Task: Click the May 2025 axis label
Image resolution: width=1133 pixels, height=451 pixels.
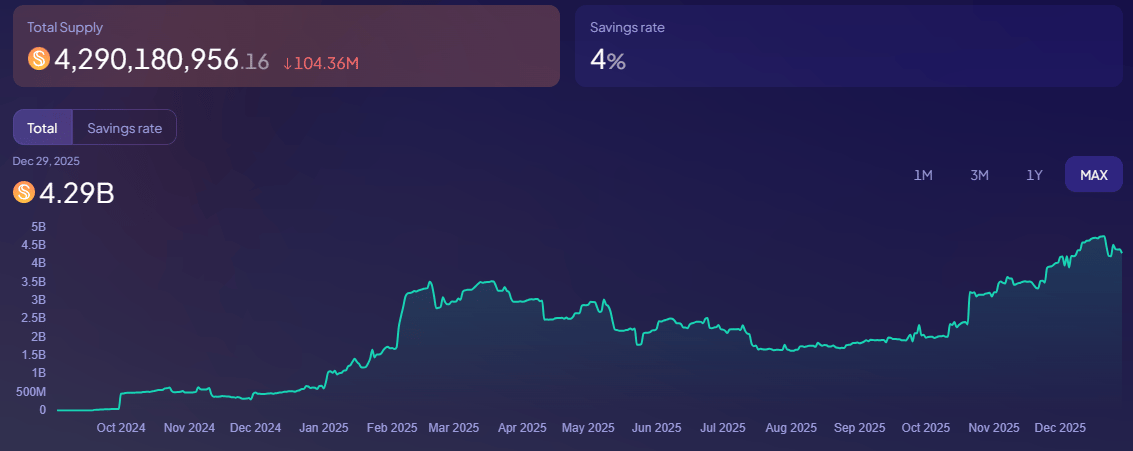Action: (588, 428)
